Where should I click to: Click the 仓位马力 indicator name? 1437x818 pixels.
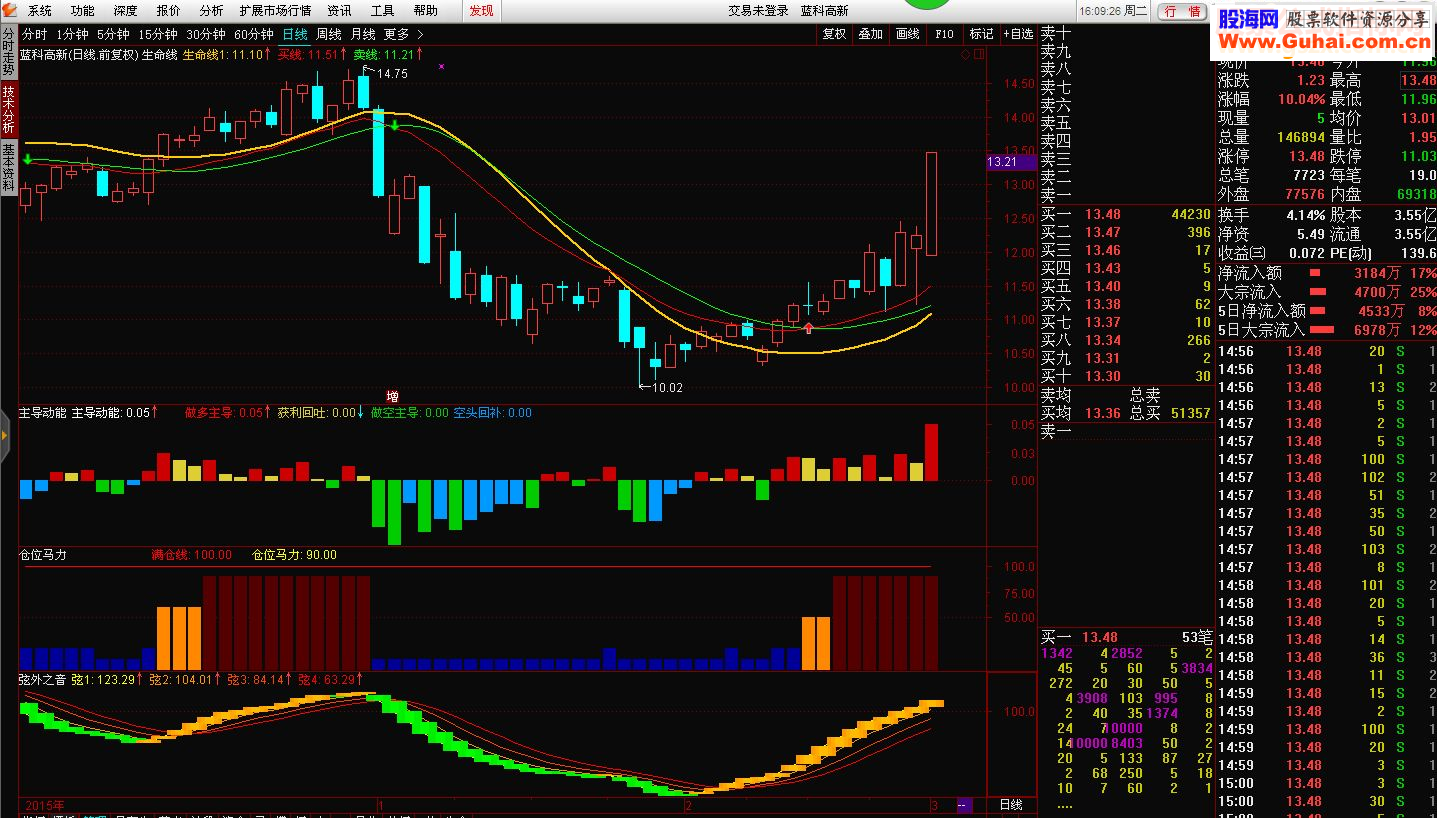[43, 555]
